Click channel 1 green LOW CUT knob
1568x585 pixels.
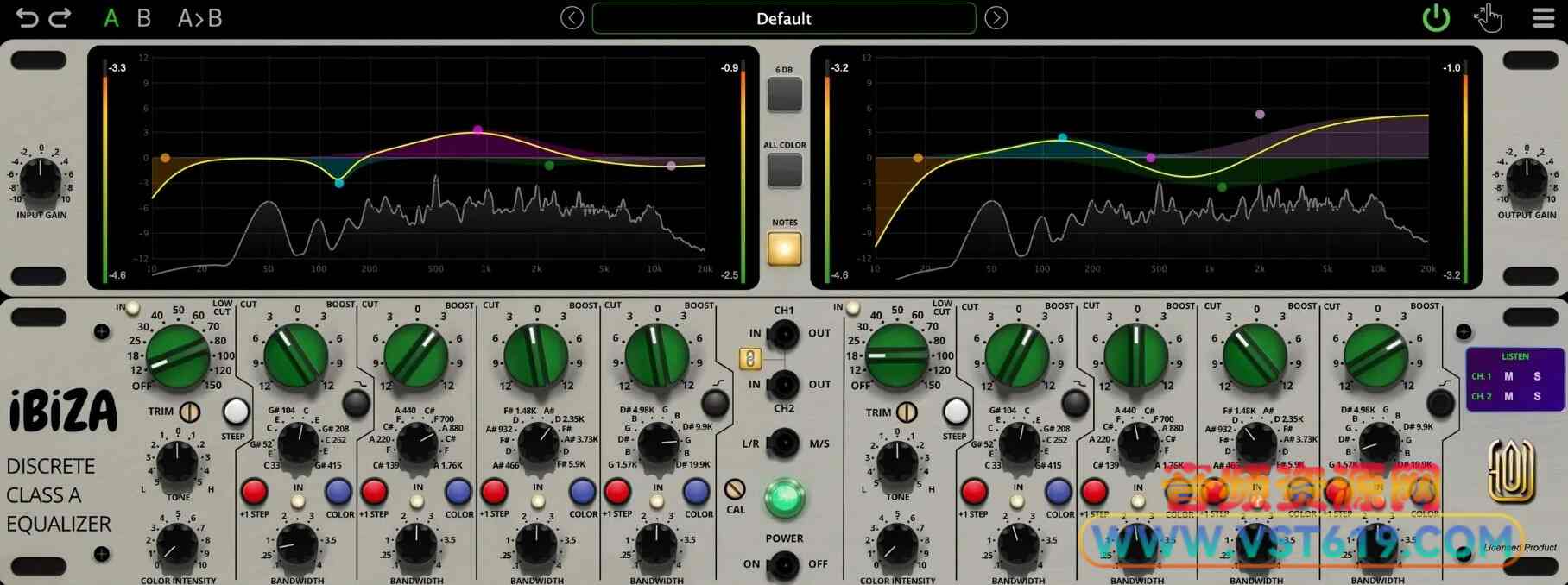coord(178,355)
